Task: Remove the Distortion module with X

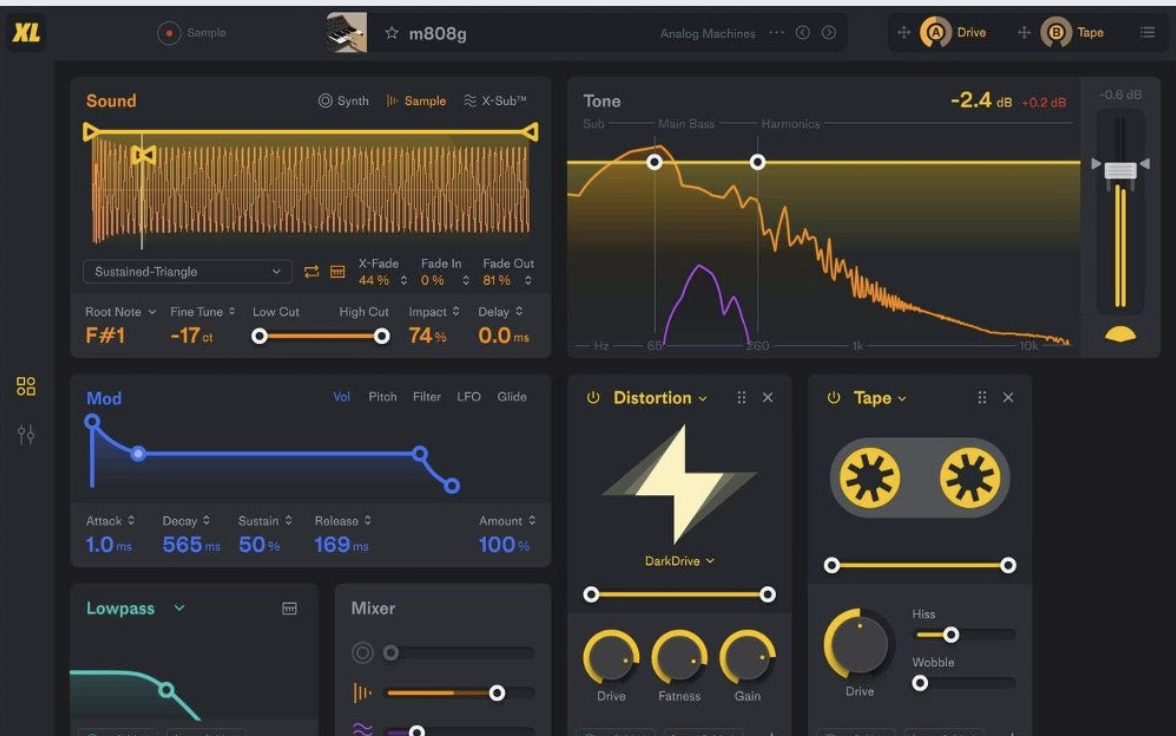Action: pyautogui.click(x=767, y=398)
